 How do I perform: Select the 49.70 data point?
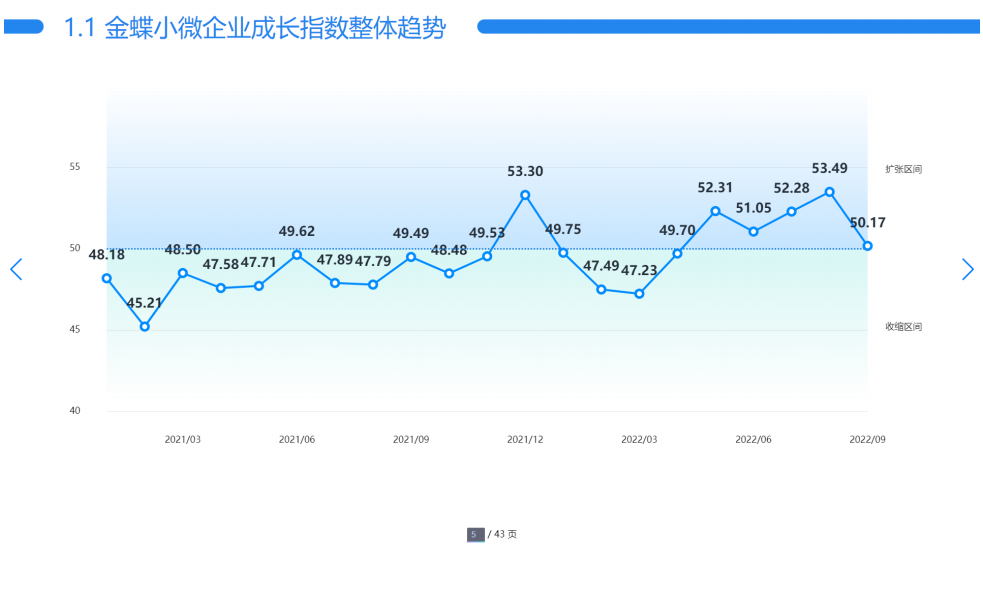point(677,253)
